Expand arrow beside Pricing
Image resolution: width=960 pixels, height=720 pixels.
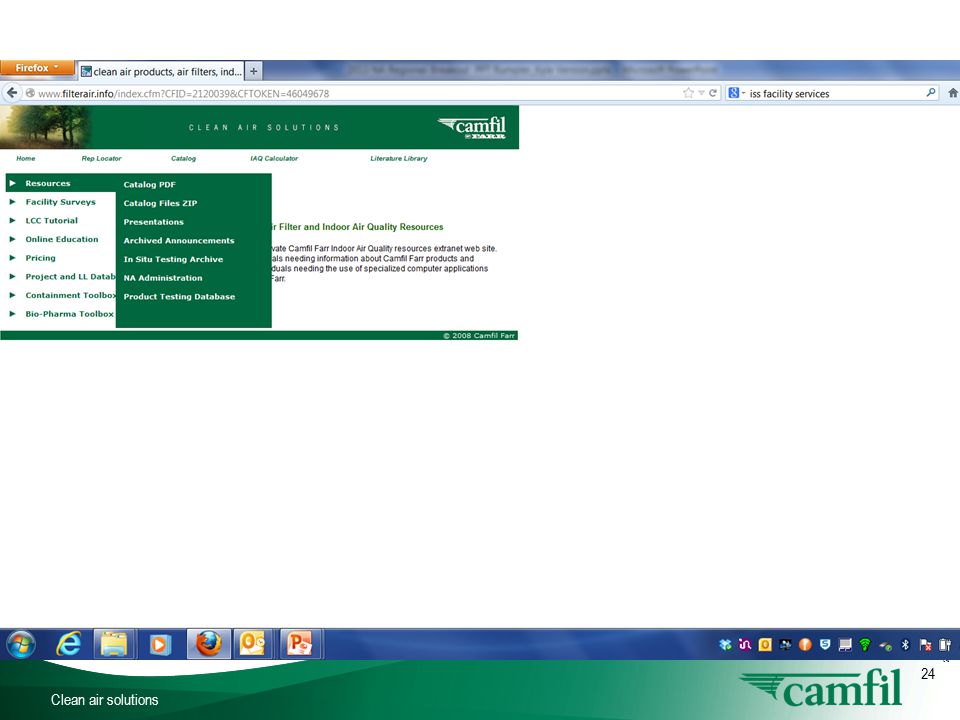(12, 258)
